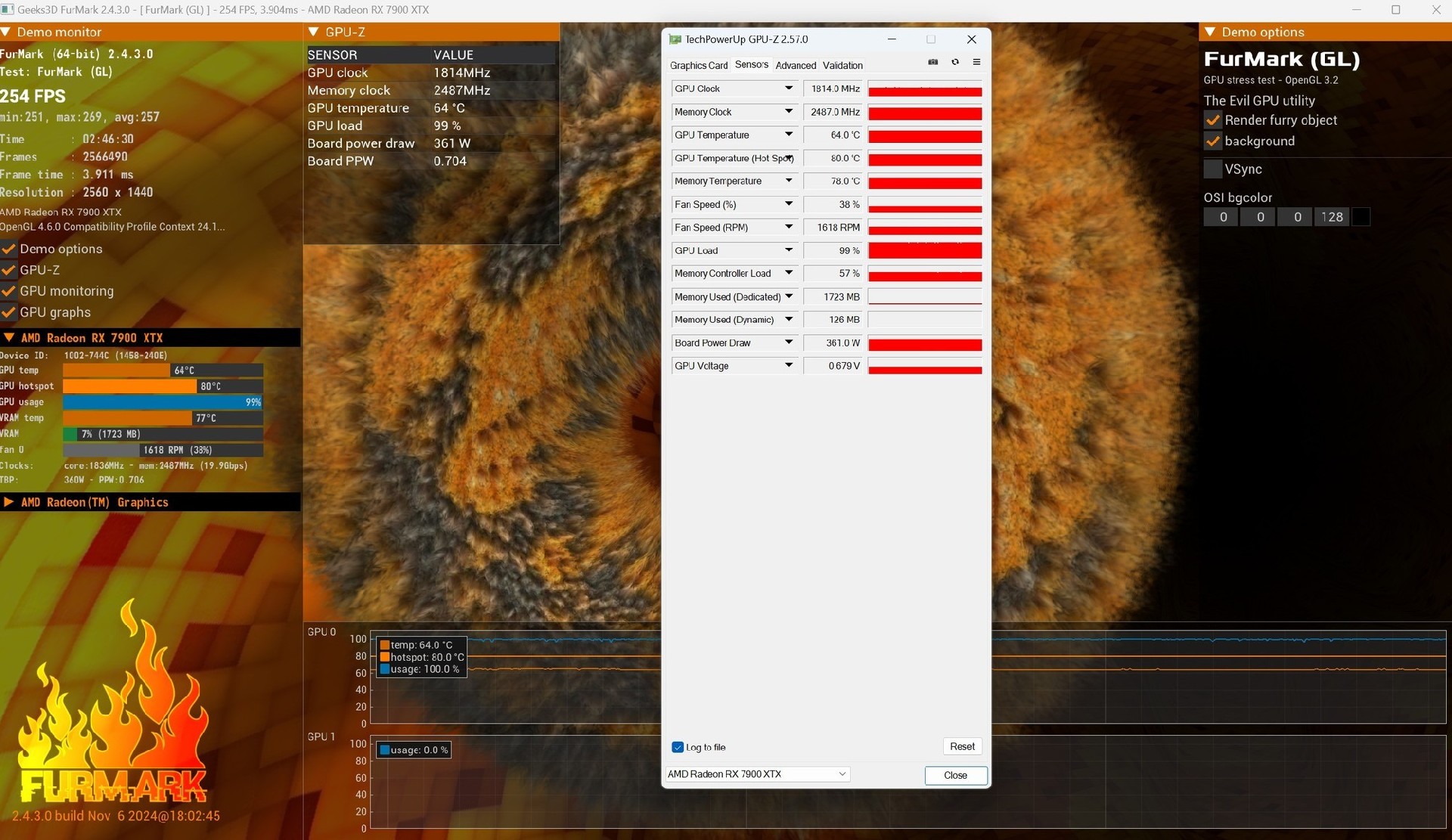
Task: Click OSI bgcolor first 0 value field
Action: click(1221, 217)
